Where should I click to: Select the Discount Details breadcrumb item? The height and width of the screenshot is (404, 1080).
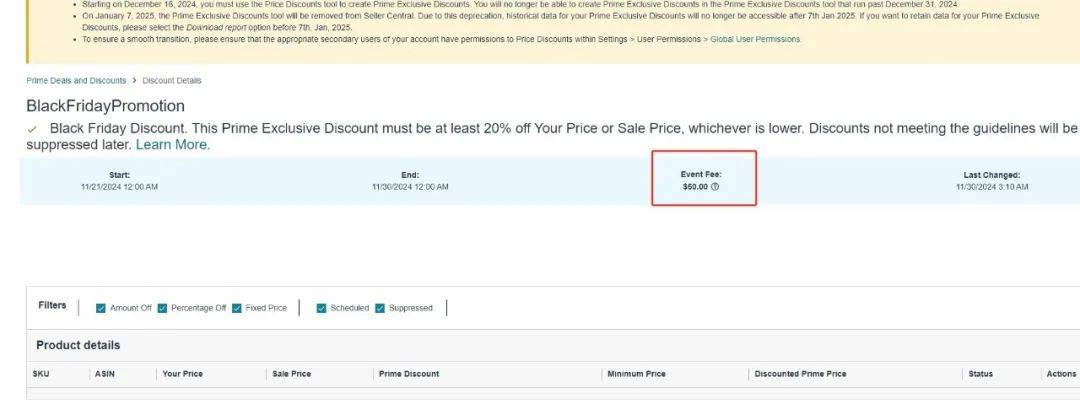pos(172,81)
